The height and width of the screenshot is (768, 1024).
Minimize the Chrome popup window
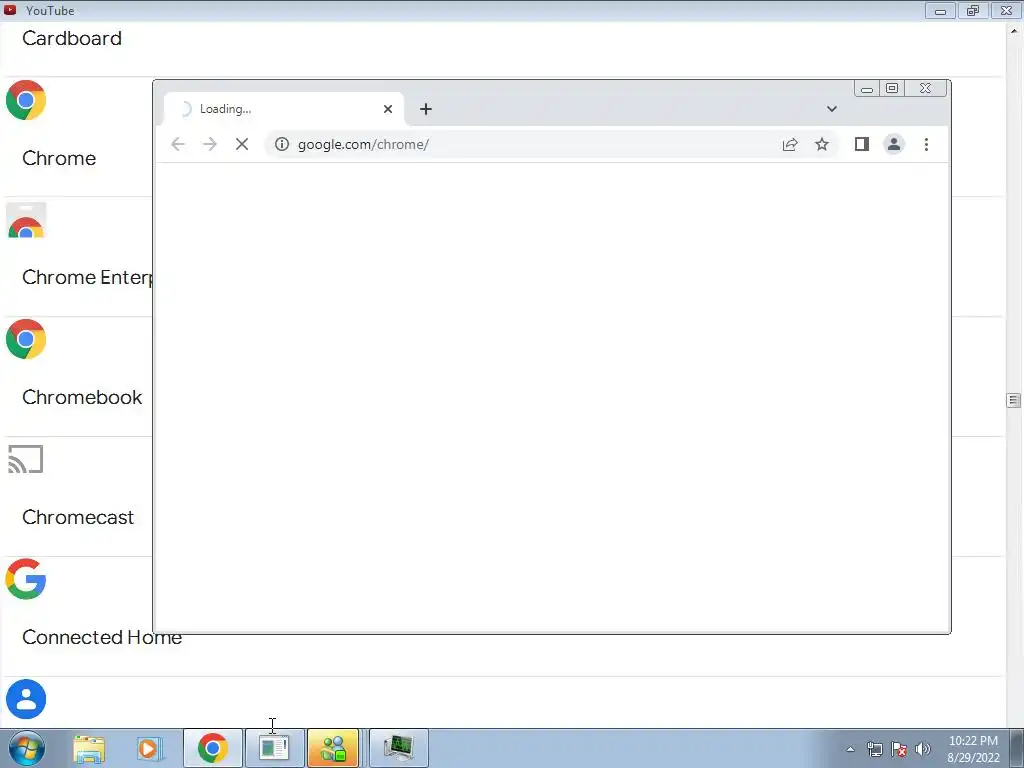[x=867, y=88]
